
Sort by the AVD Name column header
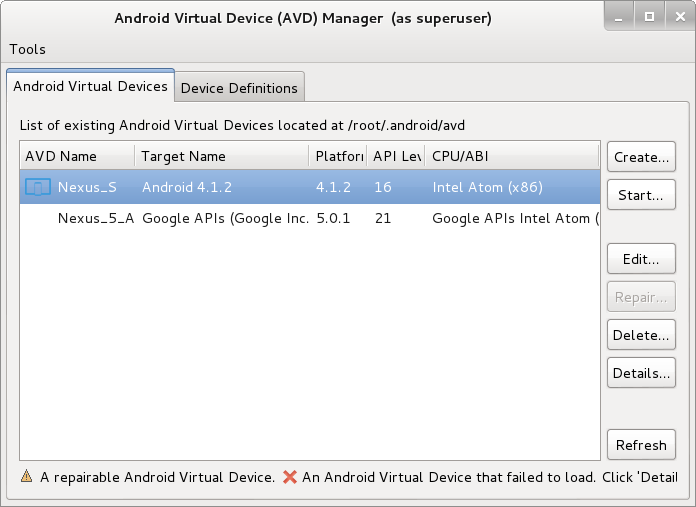[x=77, y=156]
